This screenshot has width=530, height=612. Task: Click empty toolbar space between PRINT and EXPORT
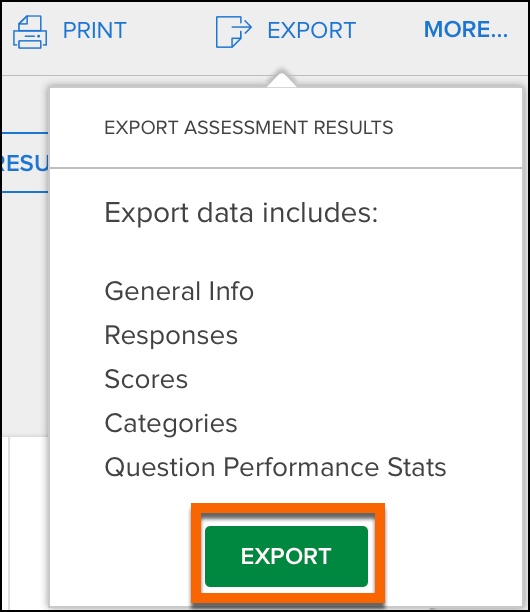171,31
